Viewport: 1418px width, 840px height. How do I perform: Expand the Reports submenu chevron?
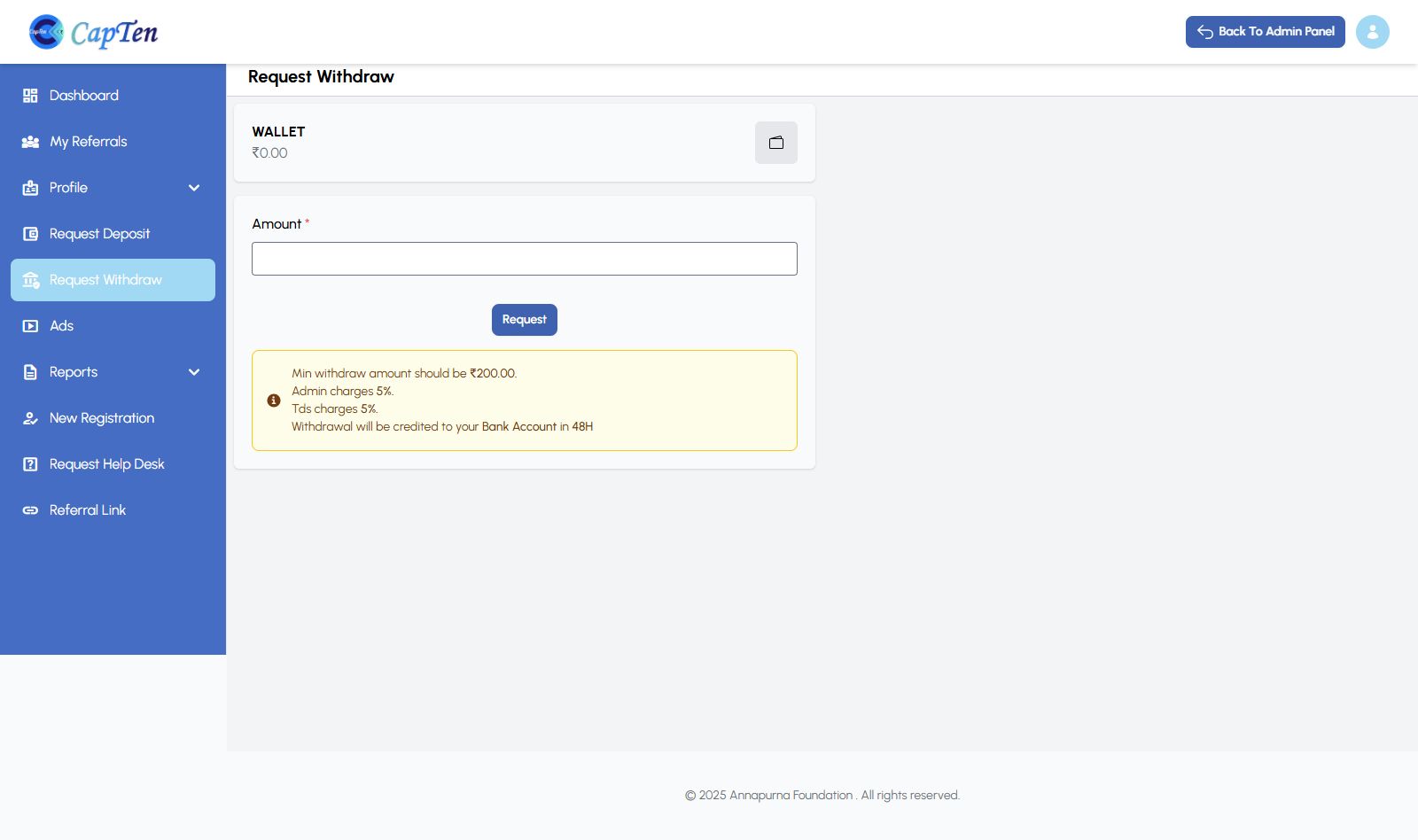[194, 372]
